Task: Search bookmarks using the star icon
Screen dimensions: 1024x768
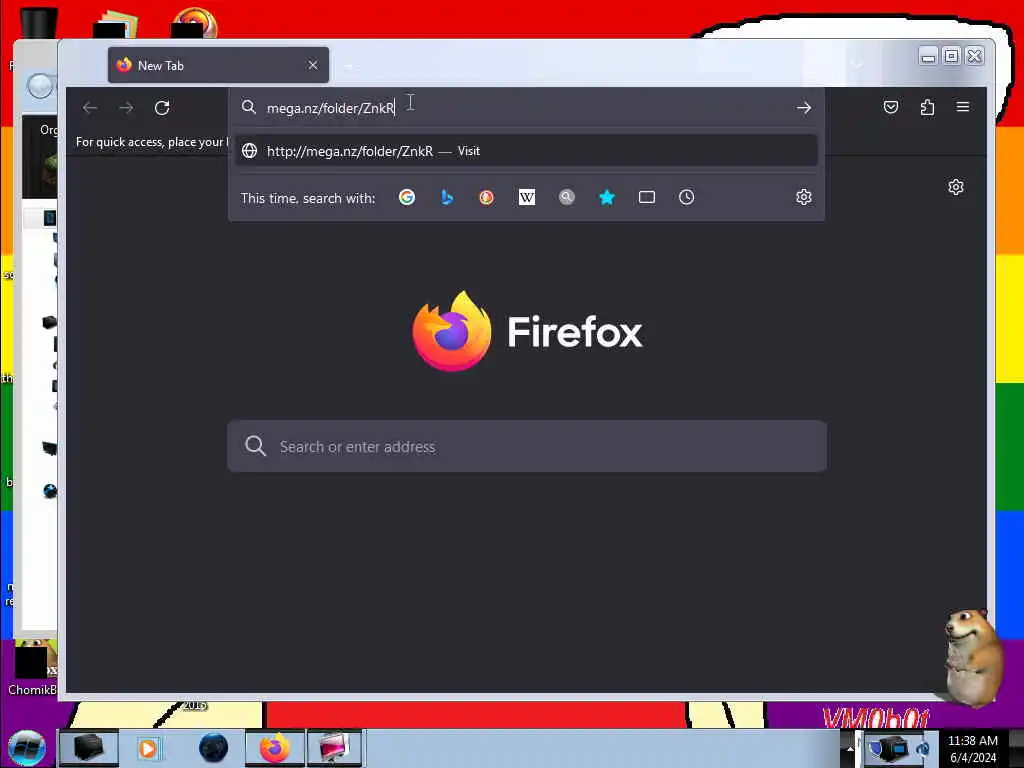Action: [607, 197]
